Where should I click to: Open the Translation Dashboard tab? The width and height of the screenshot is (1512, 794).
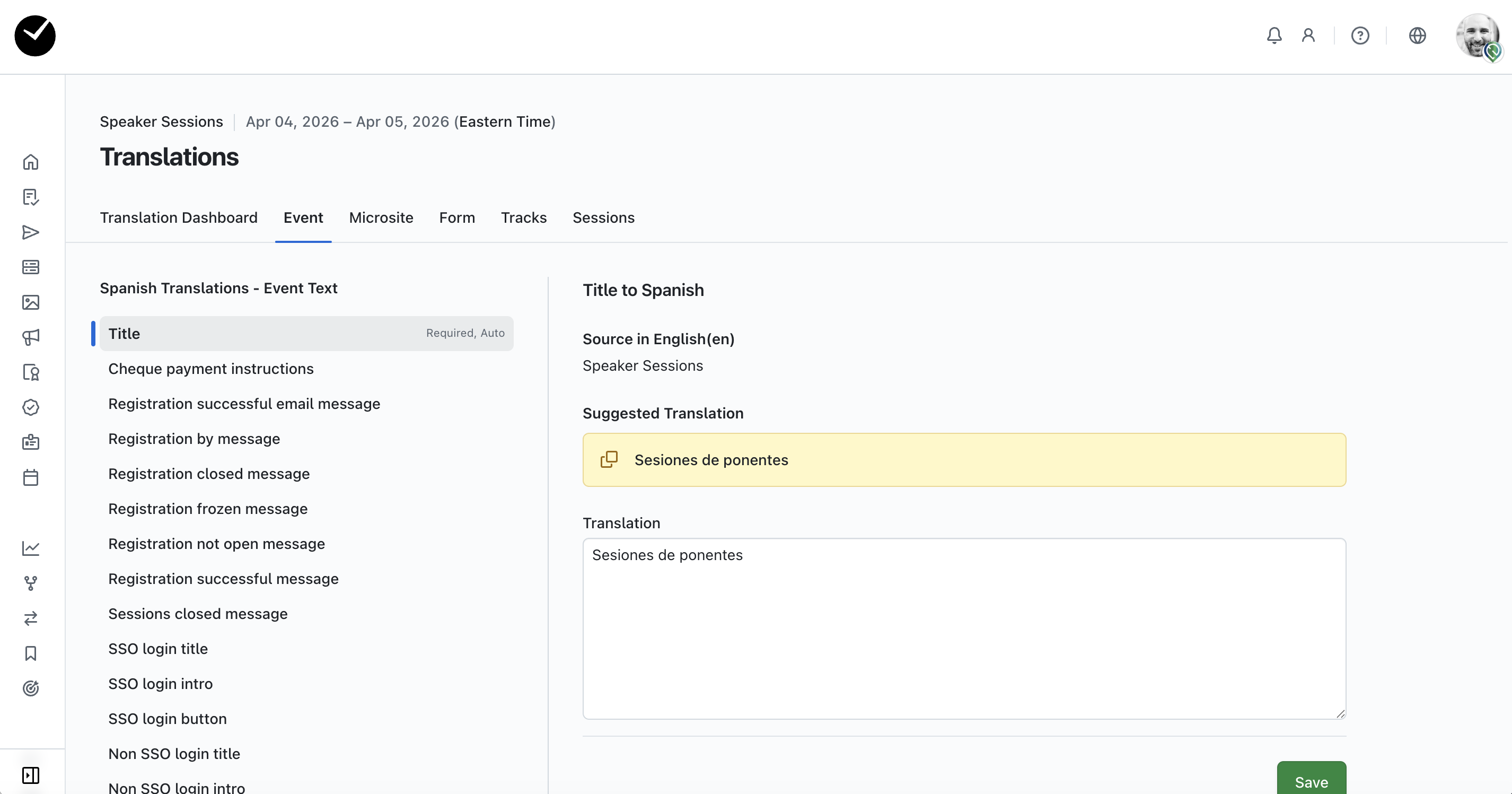coord(179,218)
